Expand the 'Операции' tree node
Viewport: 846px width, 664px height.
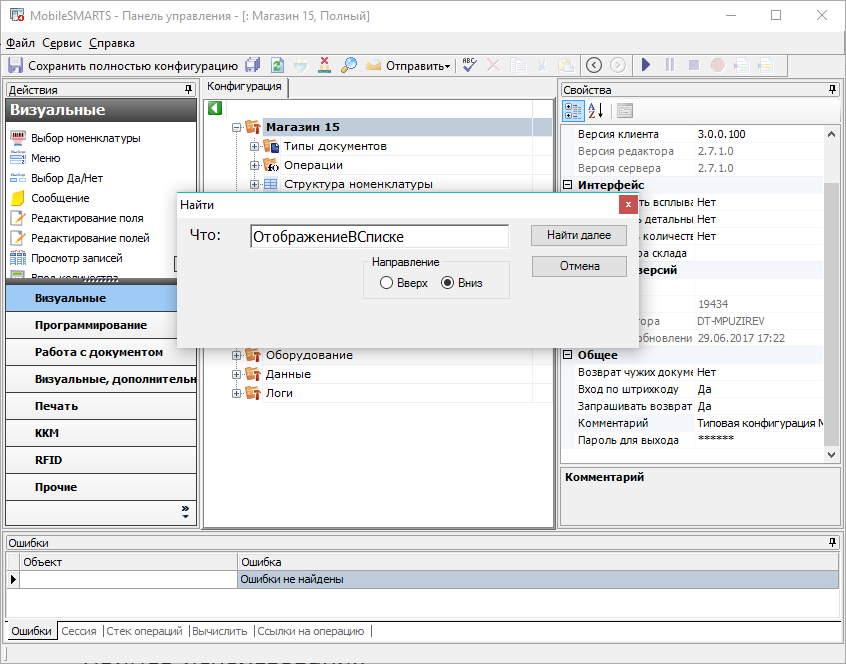(x=255, y=165)
